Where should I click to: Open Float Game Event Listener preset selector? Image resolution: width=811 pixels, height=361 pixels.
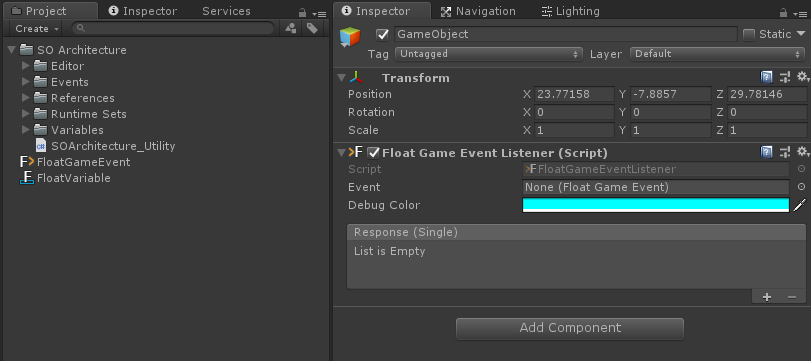click(785, 152)
